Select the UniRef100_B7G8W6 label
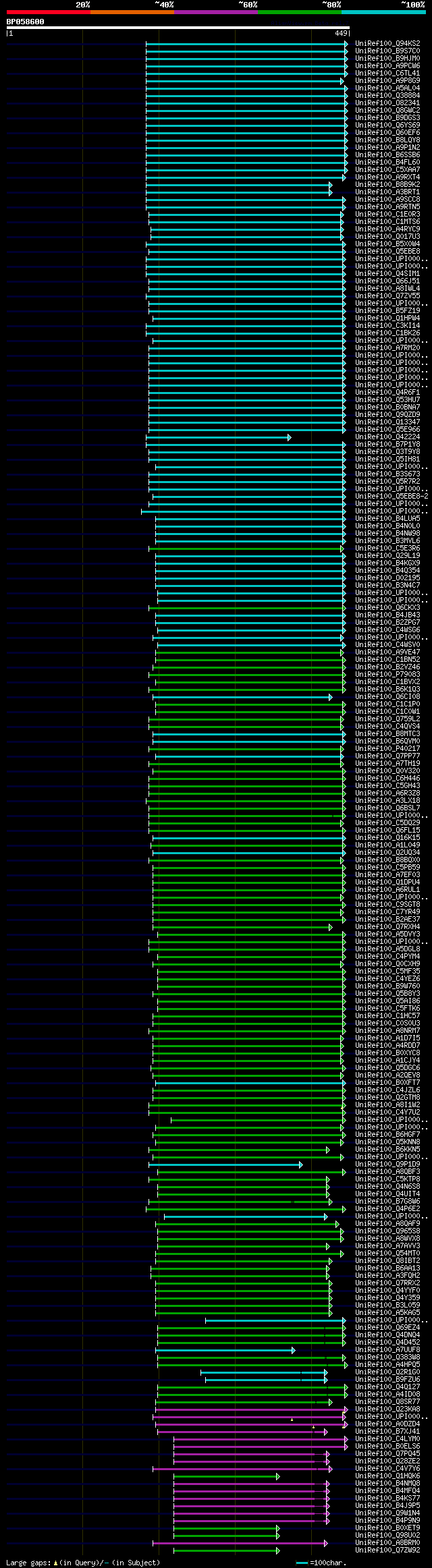Viewport: 432px width, 1568px height. point(387,1201)
